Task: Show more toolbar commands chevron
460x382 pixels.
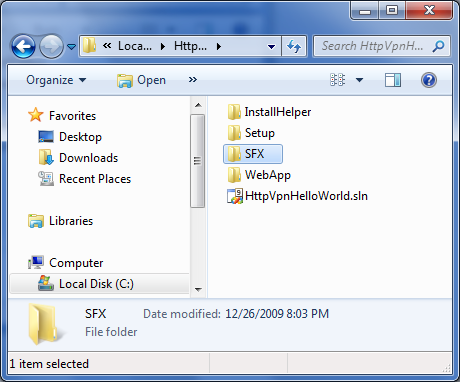Action: tap(193, 80)
